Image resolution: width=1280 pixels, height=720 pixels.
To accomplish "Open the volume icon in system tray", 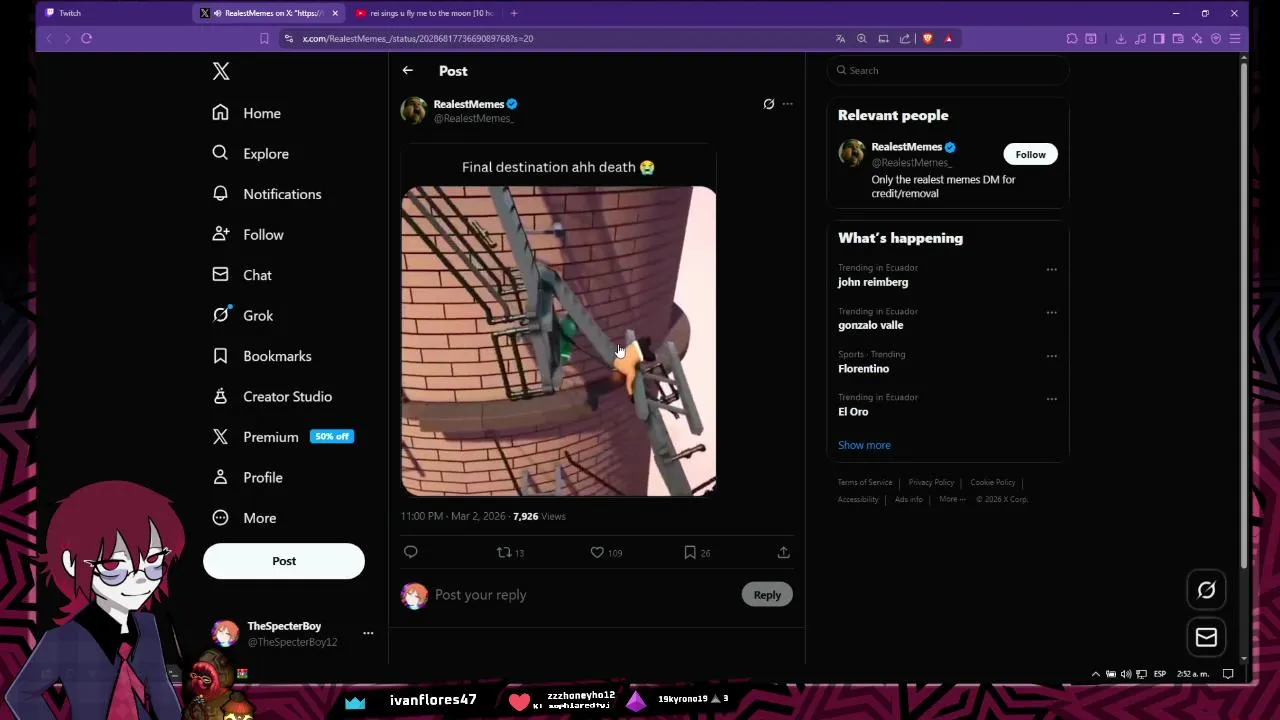I will click(1126, 674).
